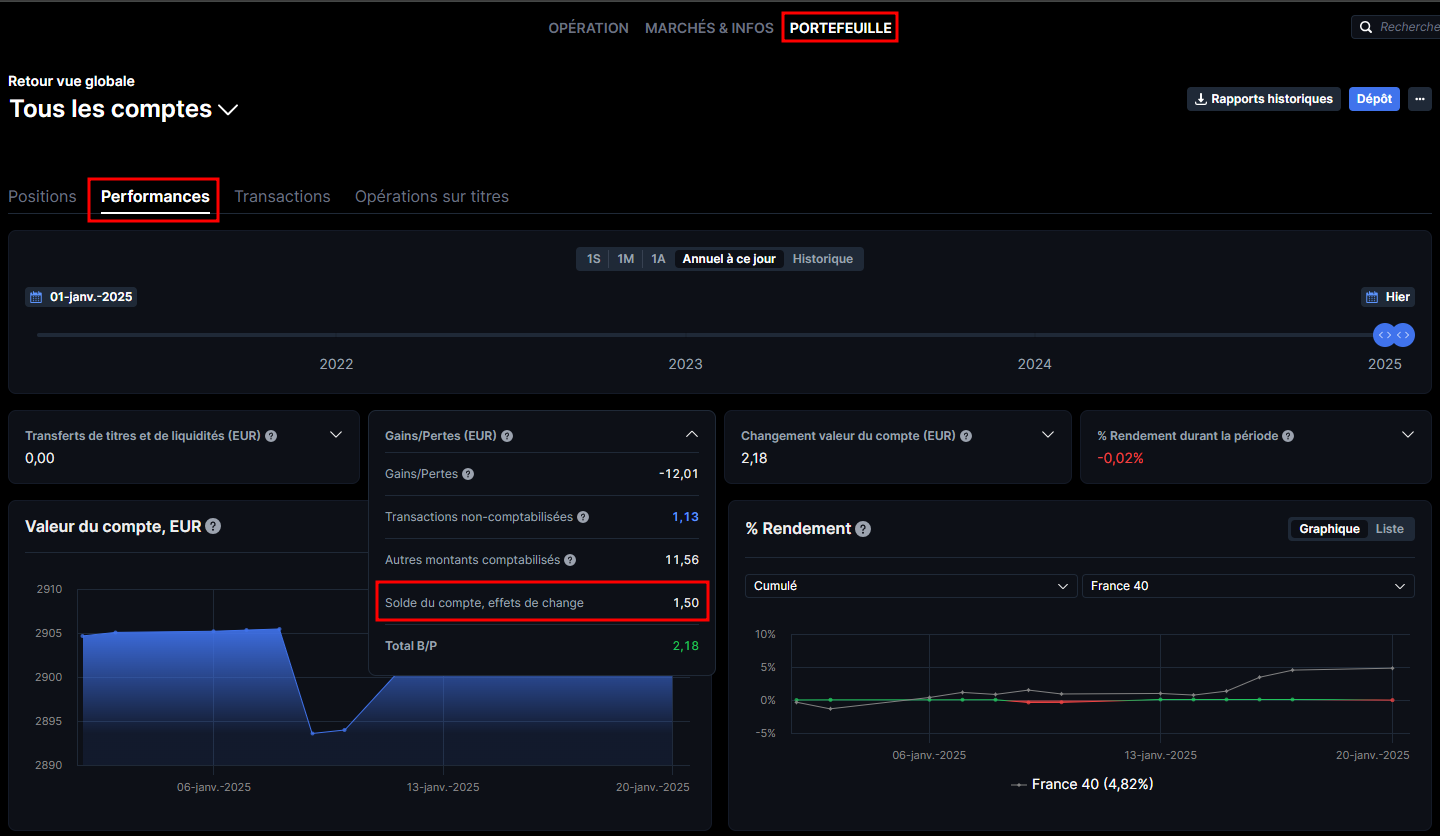This screenshot has height=836, width=1440.
Task: Click help icon beside % Rendement chart title
Action: point(863,529)
